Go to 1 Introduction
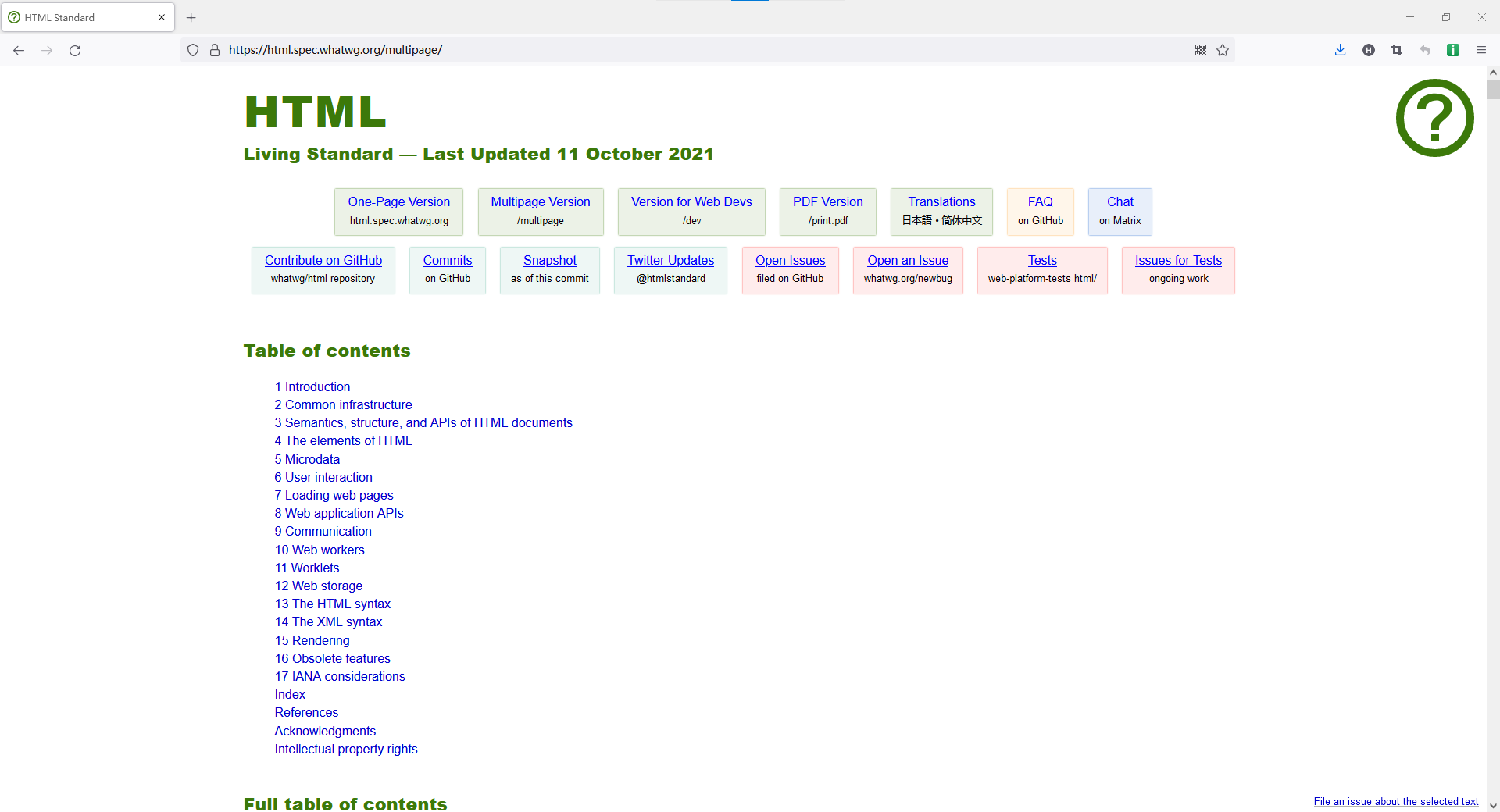 click(x=312, y=386)
